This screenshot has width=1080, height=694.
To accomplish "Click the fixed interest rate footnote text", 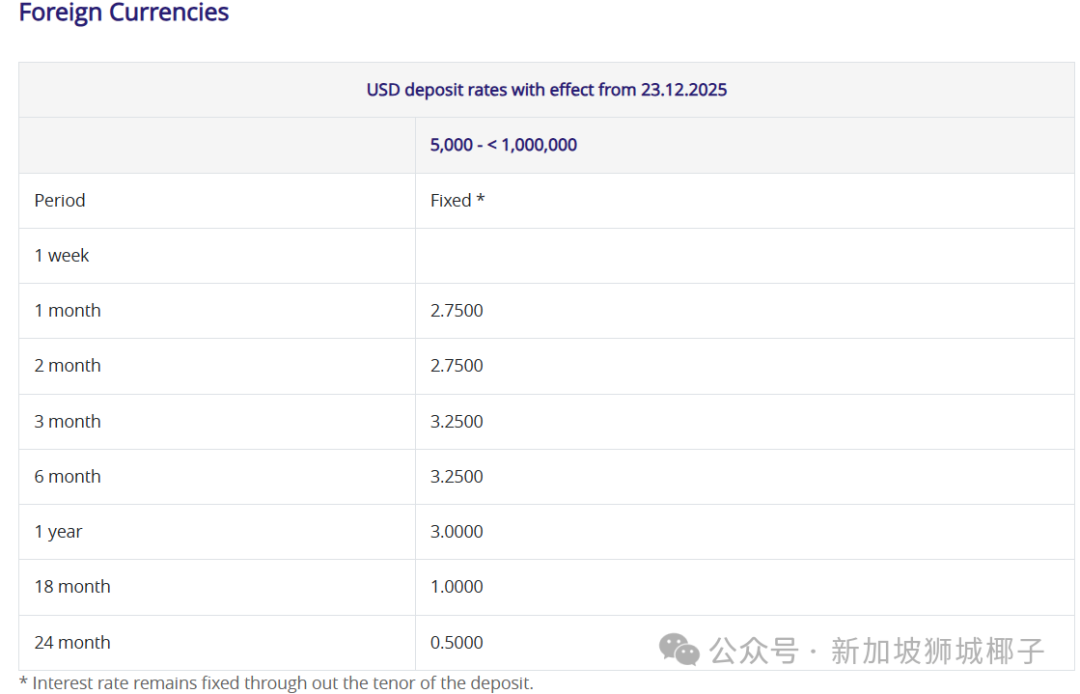I will coord(276,683).
